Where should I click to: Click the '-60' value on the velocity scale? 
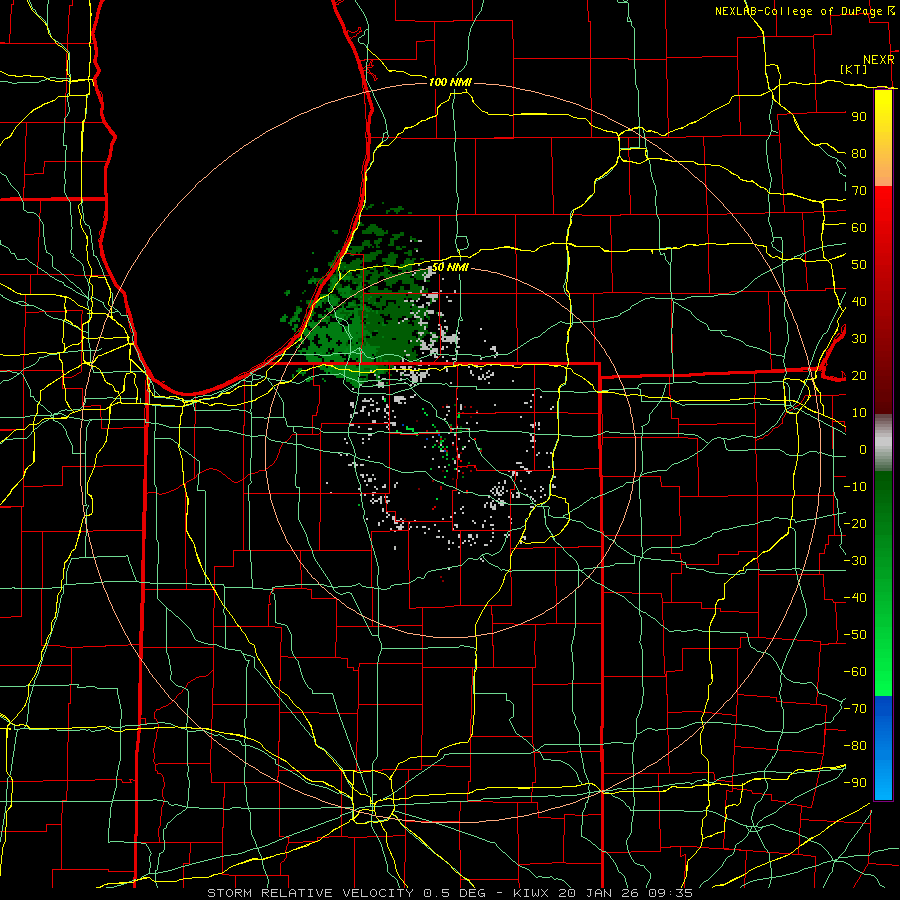[x=855, y=672]
